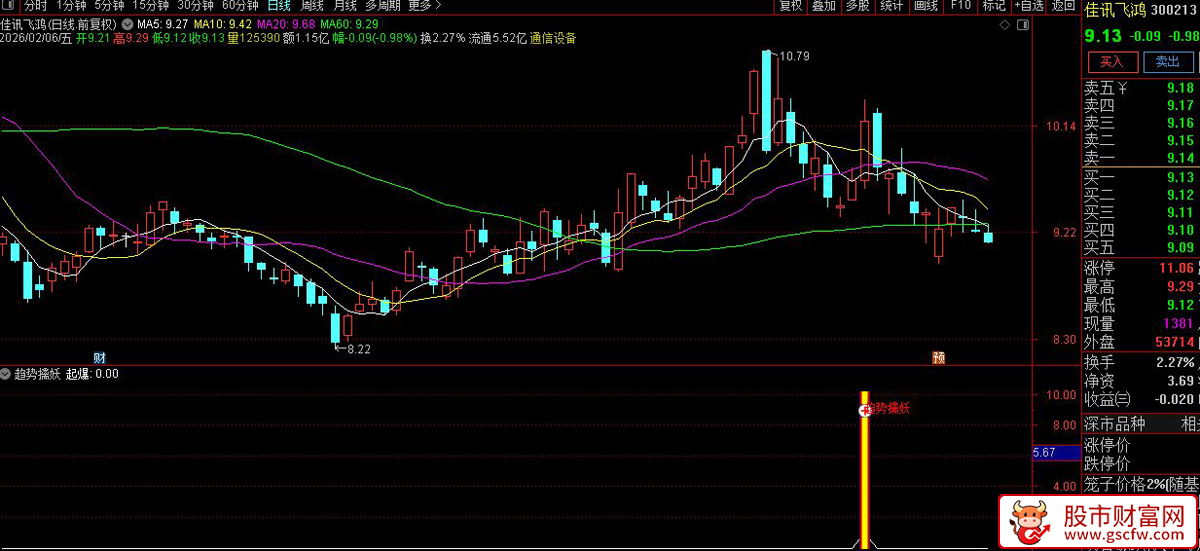Switch to the 分时 chart tab
This screenshot has width=1200, height=551.
pos(35,5)
